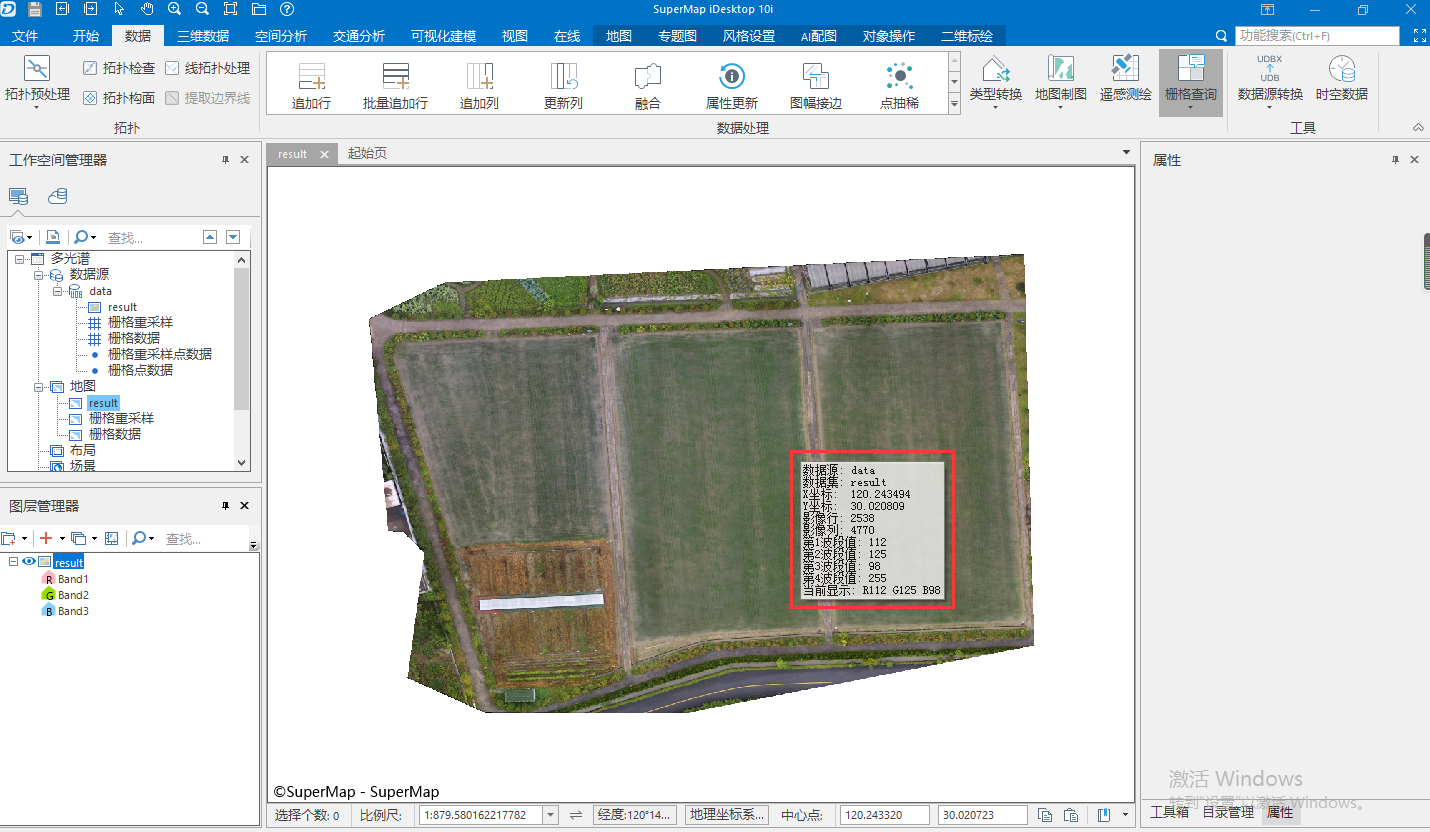
Task: Select the pointer selection tool
Action: pos(119,9)
